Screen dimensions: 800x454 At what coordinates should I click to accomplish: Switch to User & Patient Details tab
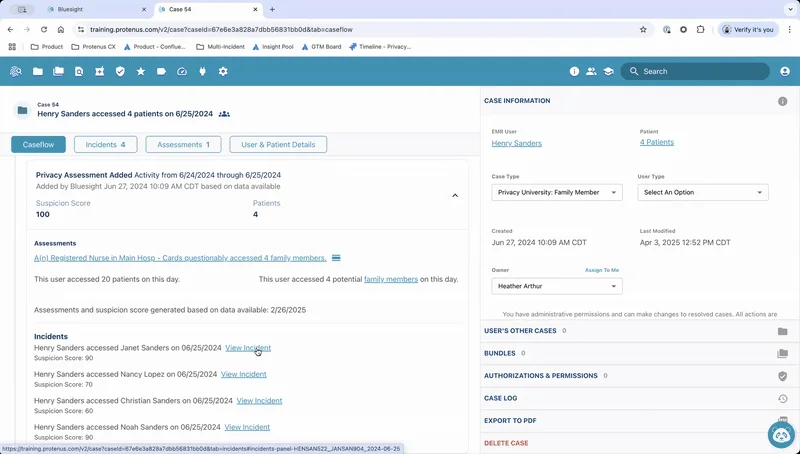278,145
